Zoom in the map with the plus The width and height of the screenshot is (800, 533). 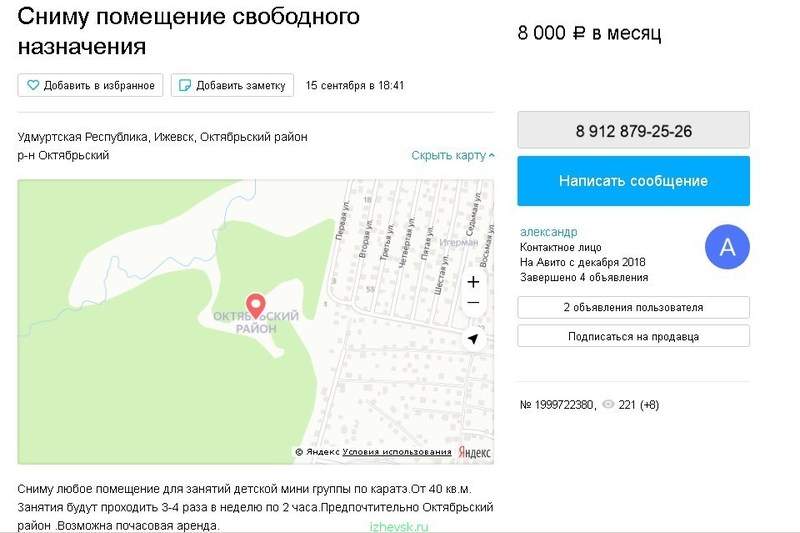pos(473,282)
